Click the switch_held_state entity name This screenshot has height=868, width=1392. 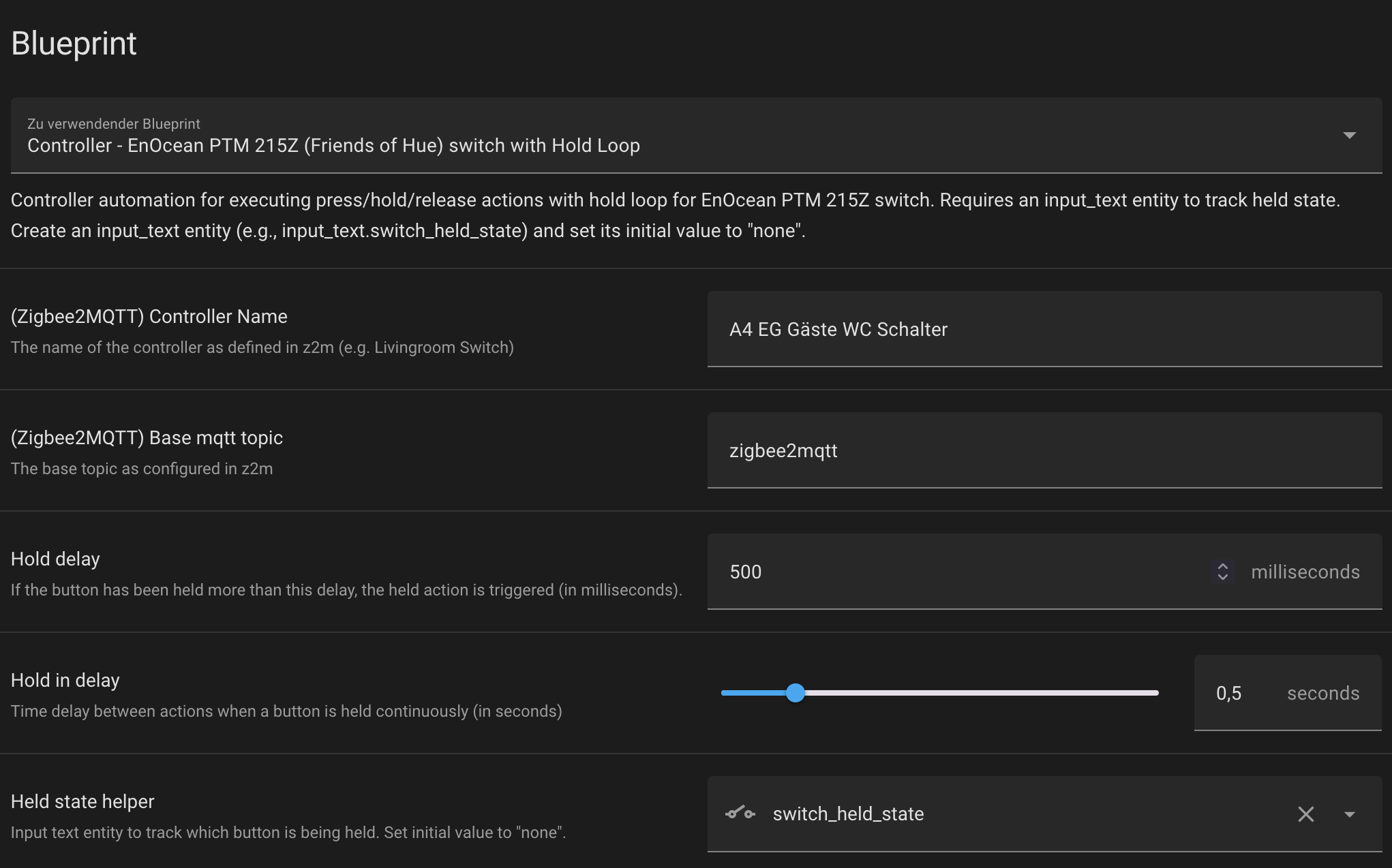pos(848,814)
